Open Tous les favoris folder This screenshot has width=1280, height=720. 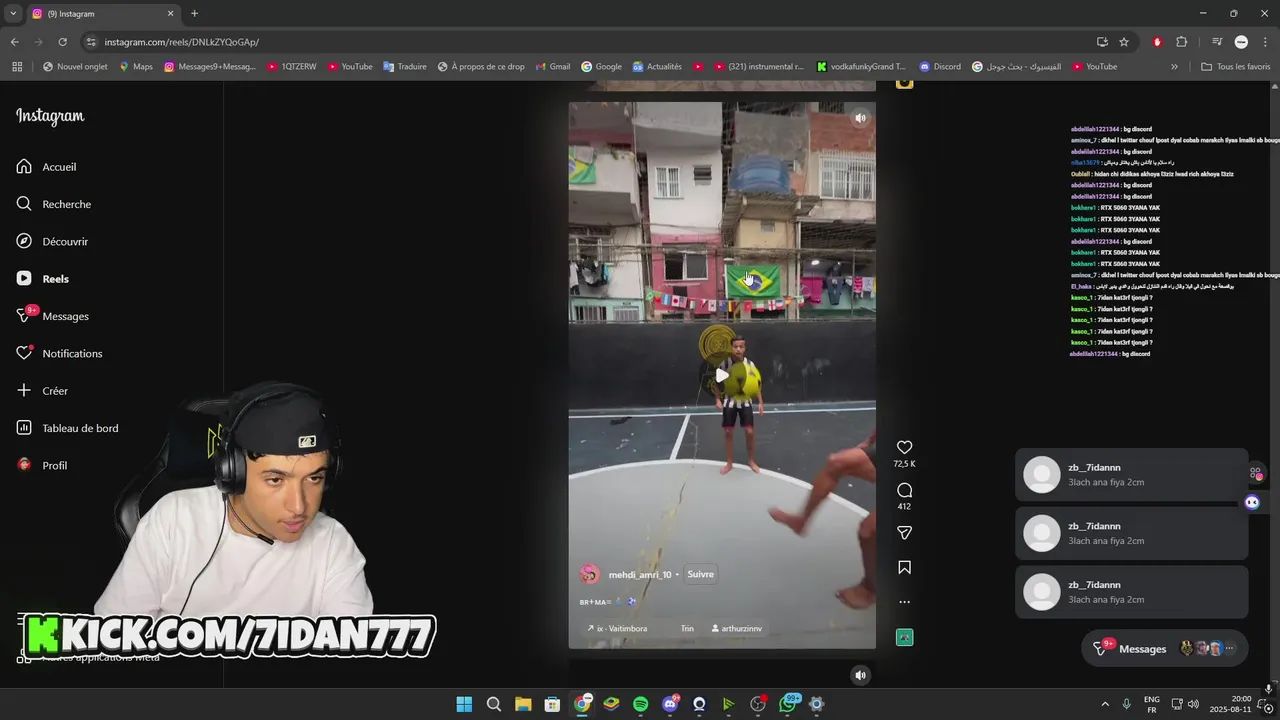coord(1235,67)
